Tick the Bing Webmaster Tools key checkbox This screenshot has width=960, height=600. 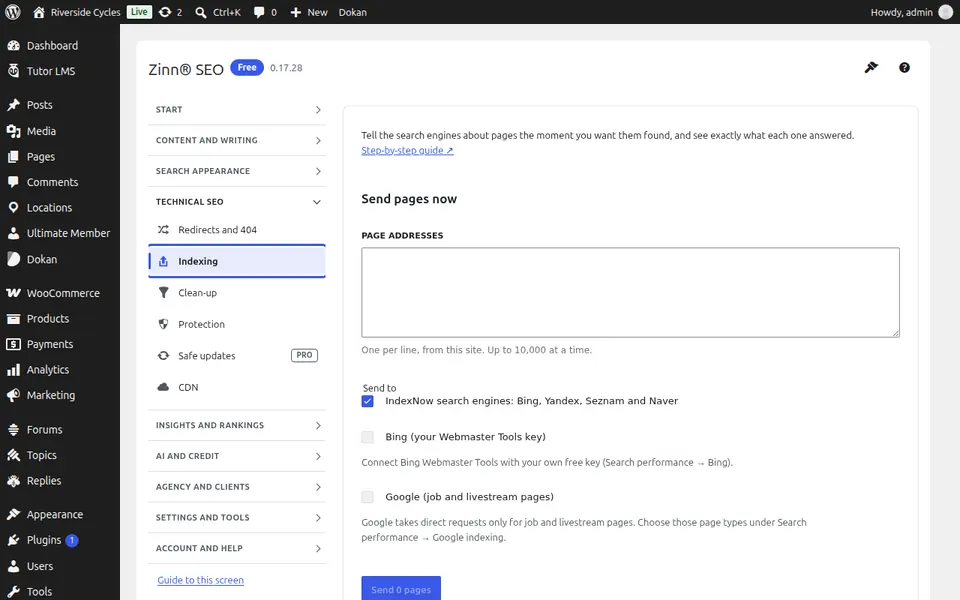(x=367, y=437)
